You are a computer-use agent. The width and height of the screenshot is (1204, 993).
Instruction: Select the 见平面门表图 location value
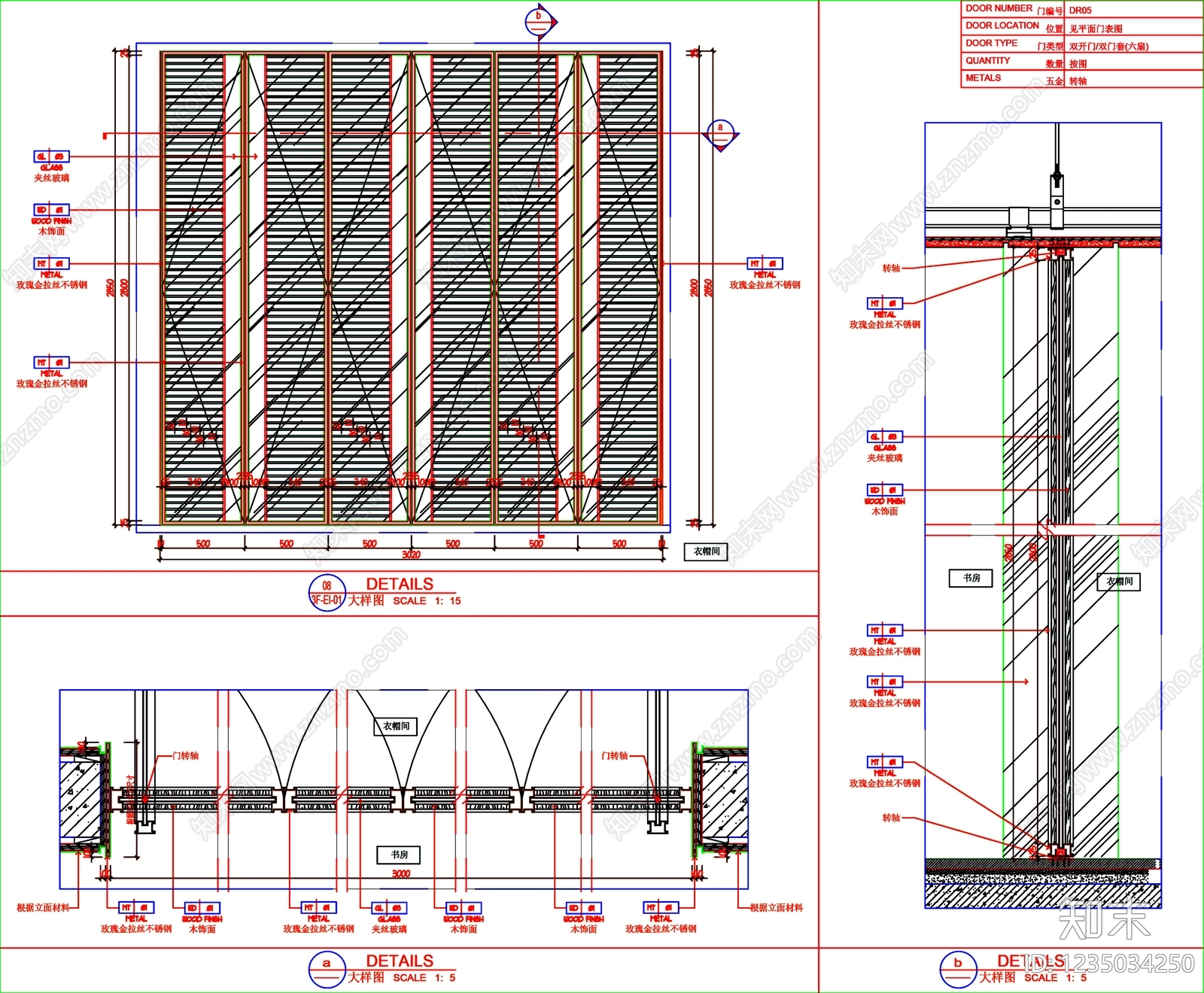[x=1096, y=29]
